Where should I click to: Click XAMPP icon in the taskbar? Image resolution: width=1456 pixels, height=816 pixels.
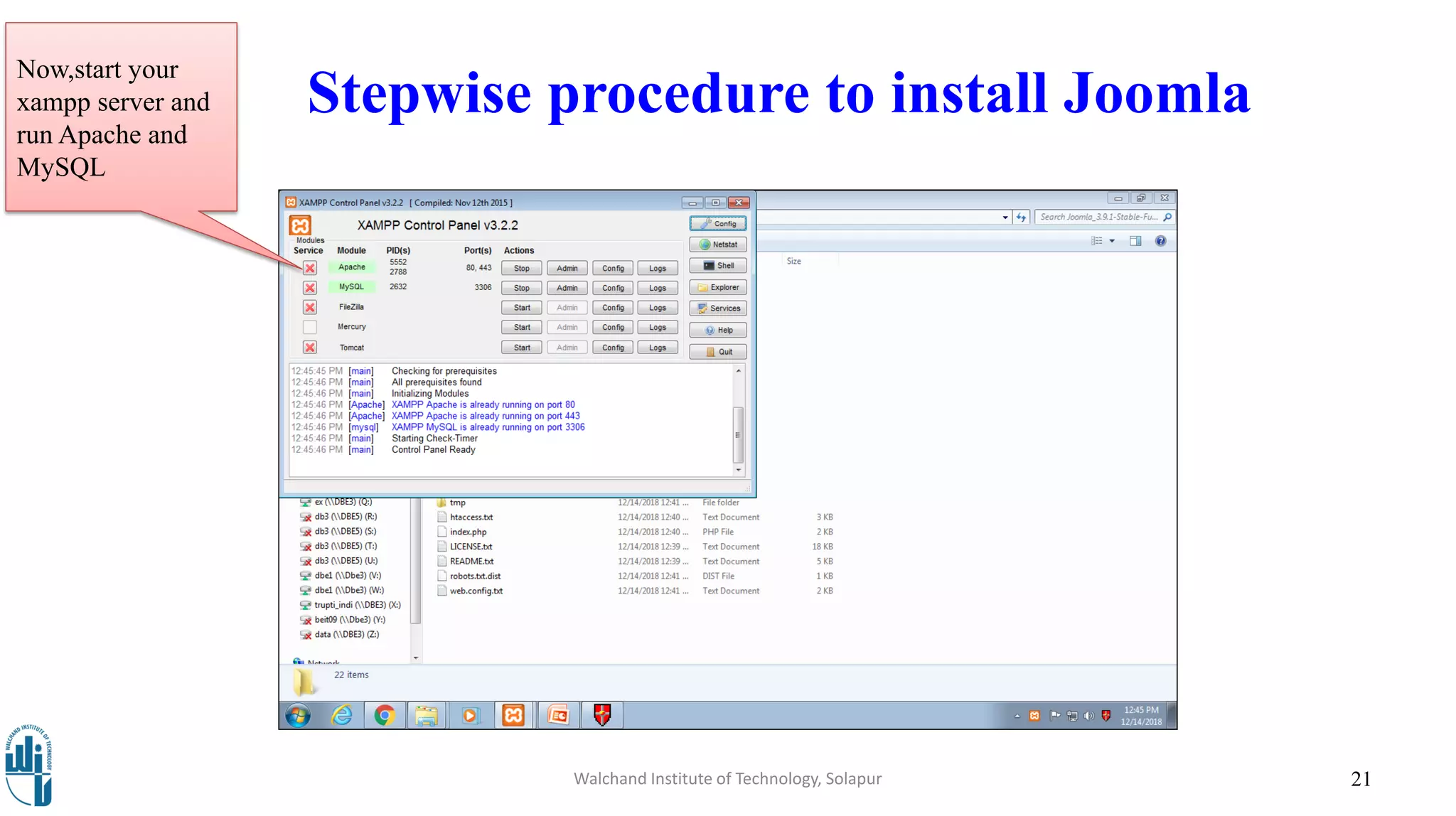[513, 715]
